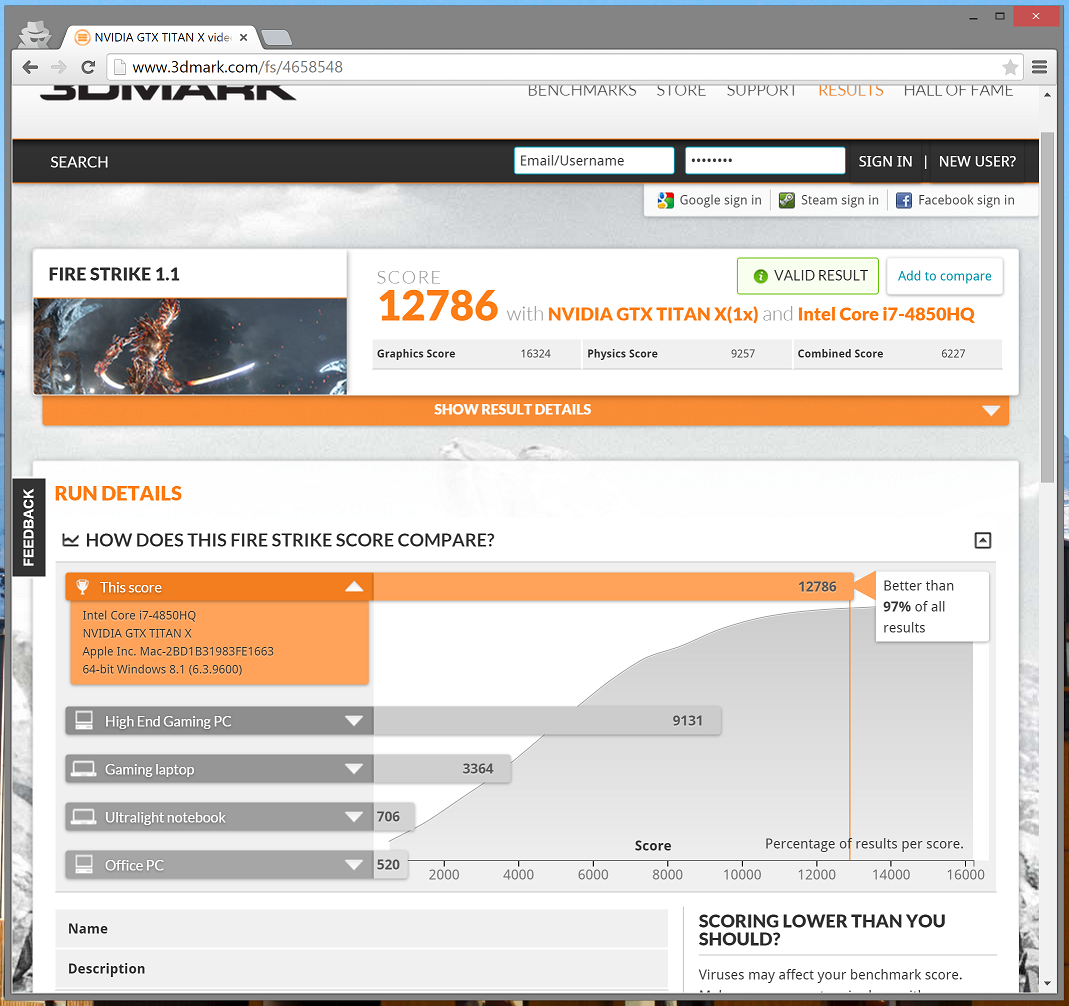Screen dimensions: 1069x1006
Task: Minimize the browser window
Action: pos(974,16)
